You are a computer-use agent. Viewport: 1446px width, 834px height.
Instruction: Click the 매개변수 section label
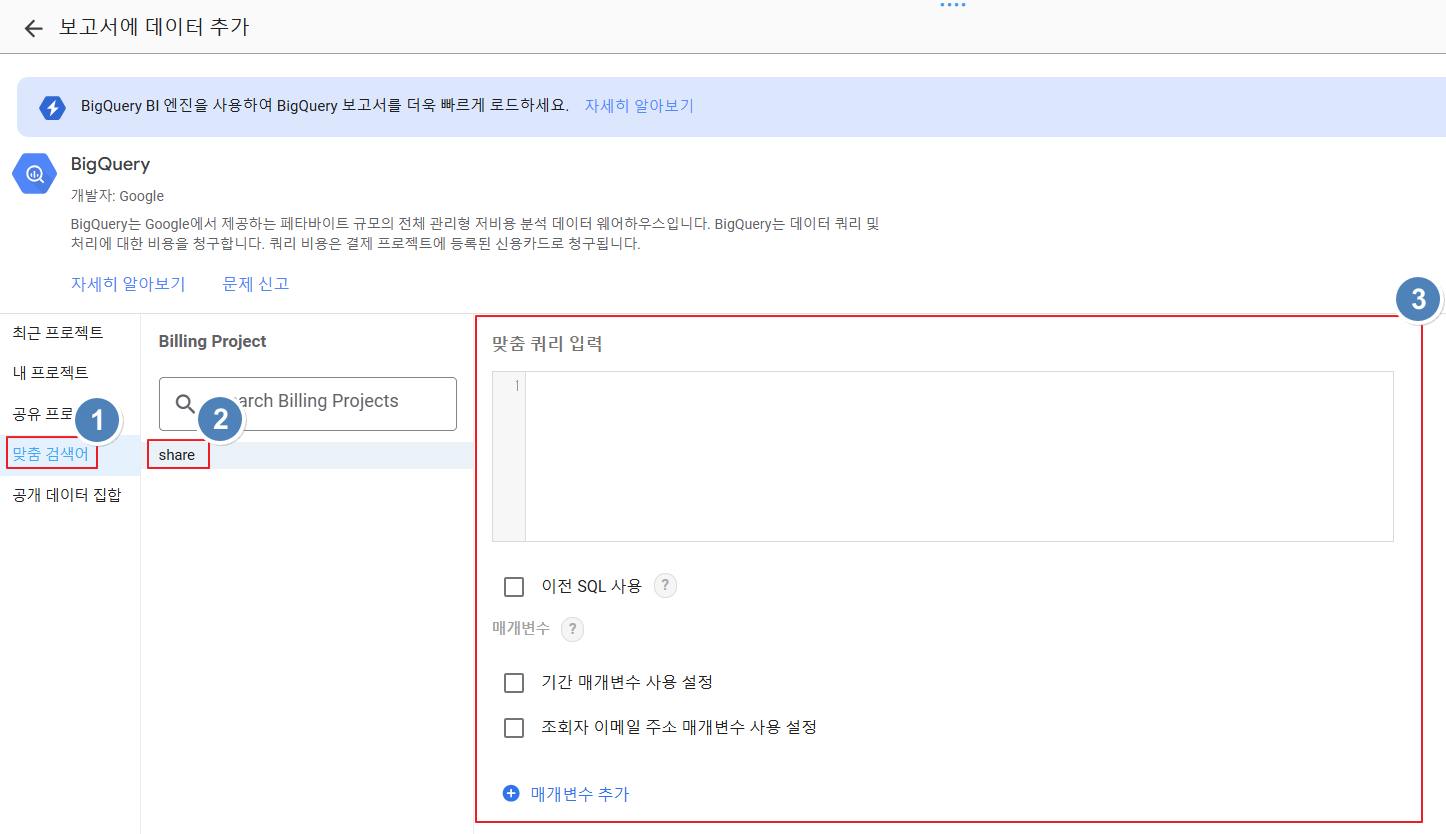(521, 629)
